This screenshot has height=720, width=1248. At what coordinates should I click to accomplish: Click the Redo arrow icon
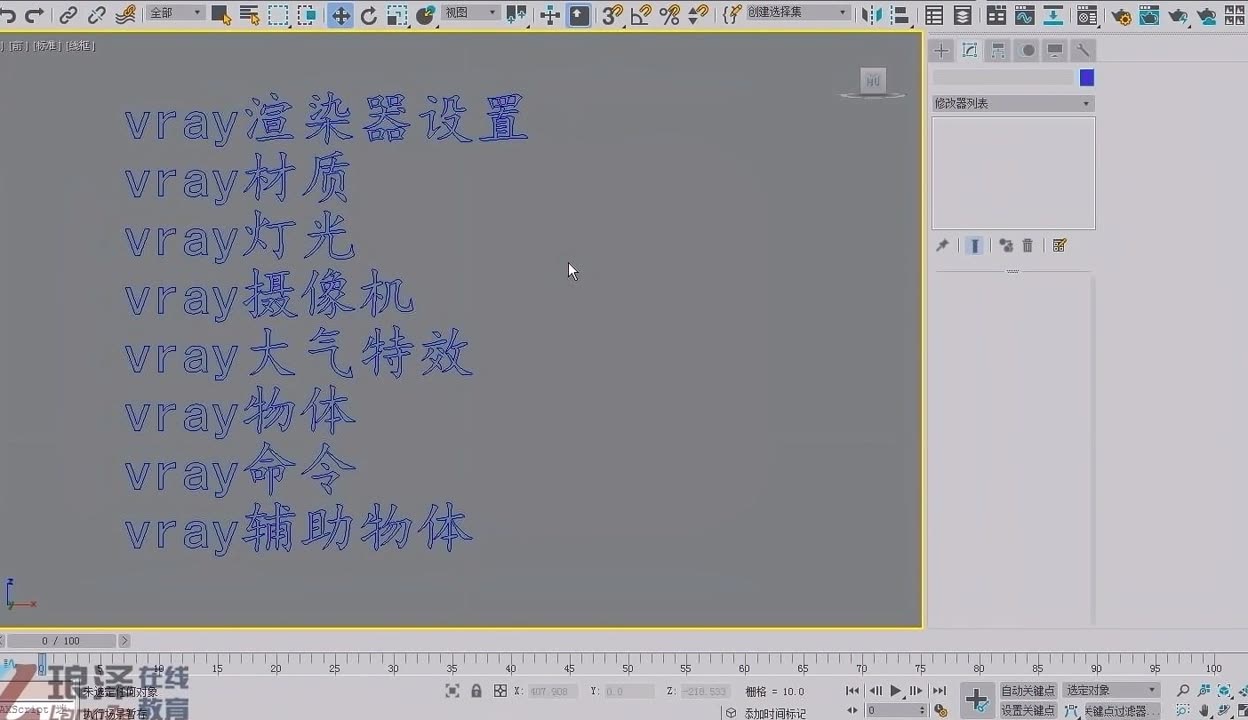coord(34,15)
